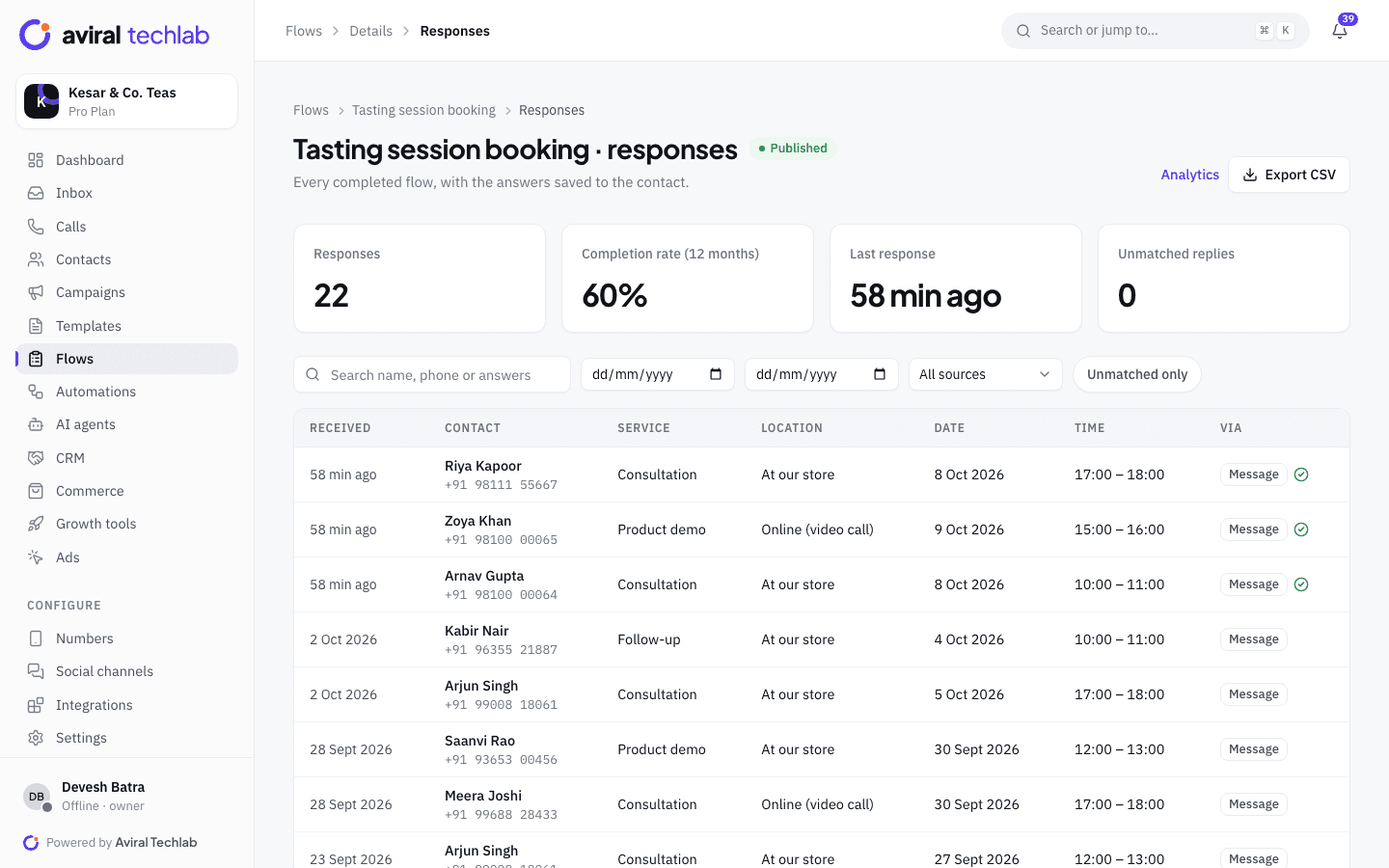
Task: Click the Calls phone icon
Action: 36,227
